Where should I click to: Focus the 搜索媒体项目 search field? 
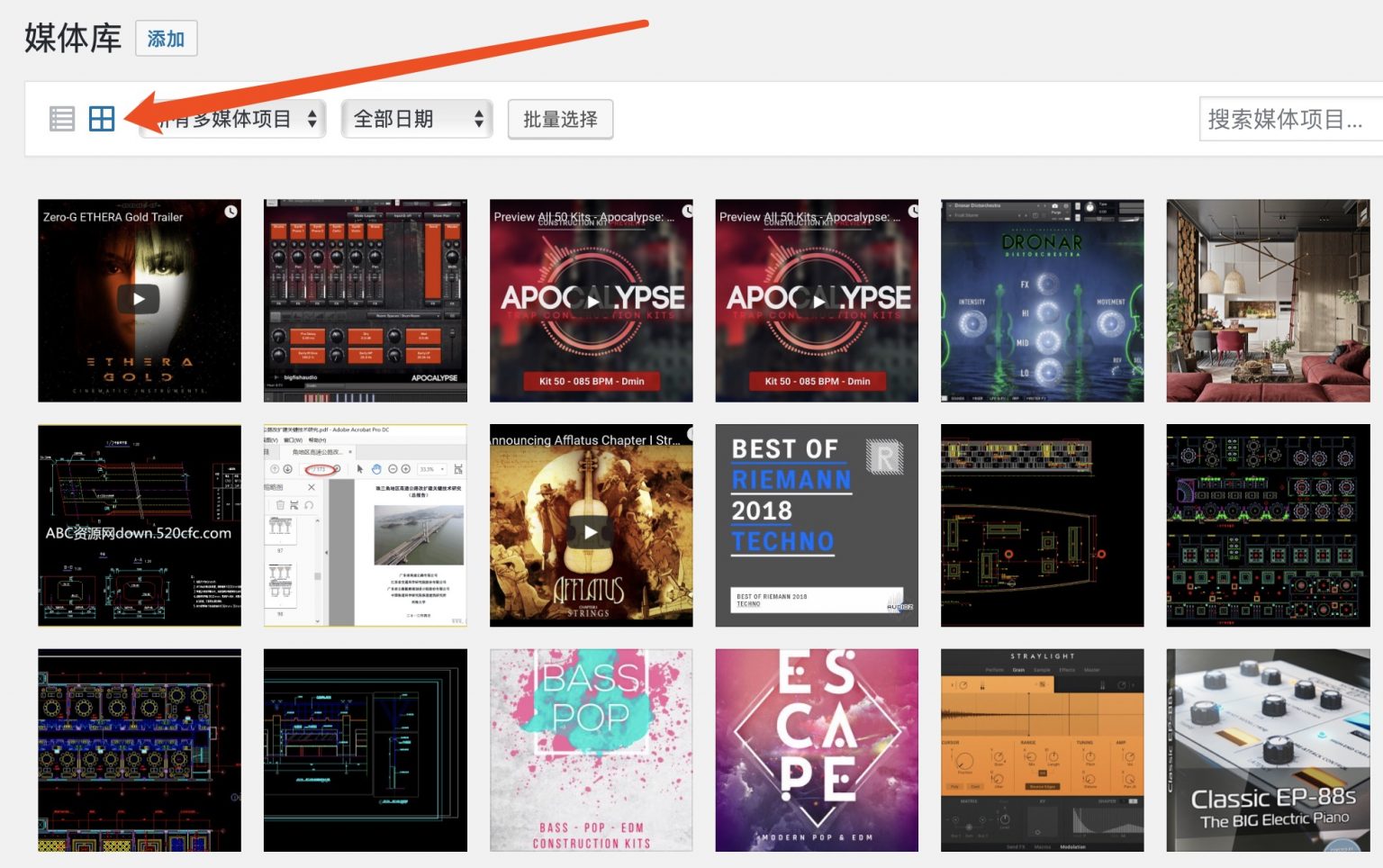1289,119
